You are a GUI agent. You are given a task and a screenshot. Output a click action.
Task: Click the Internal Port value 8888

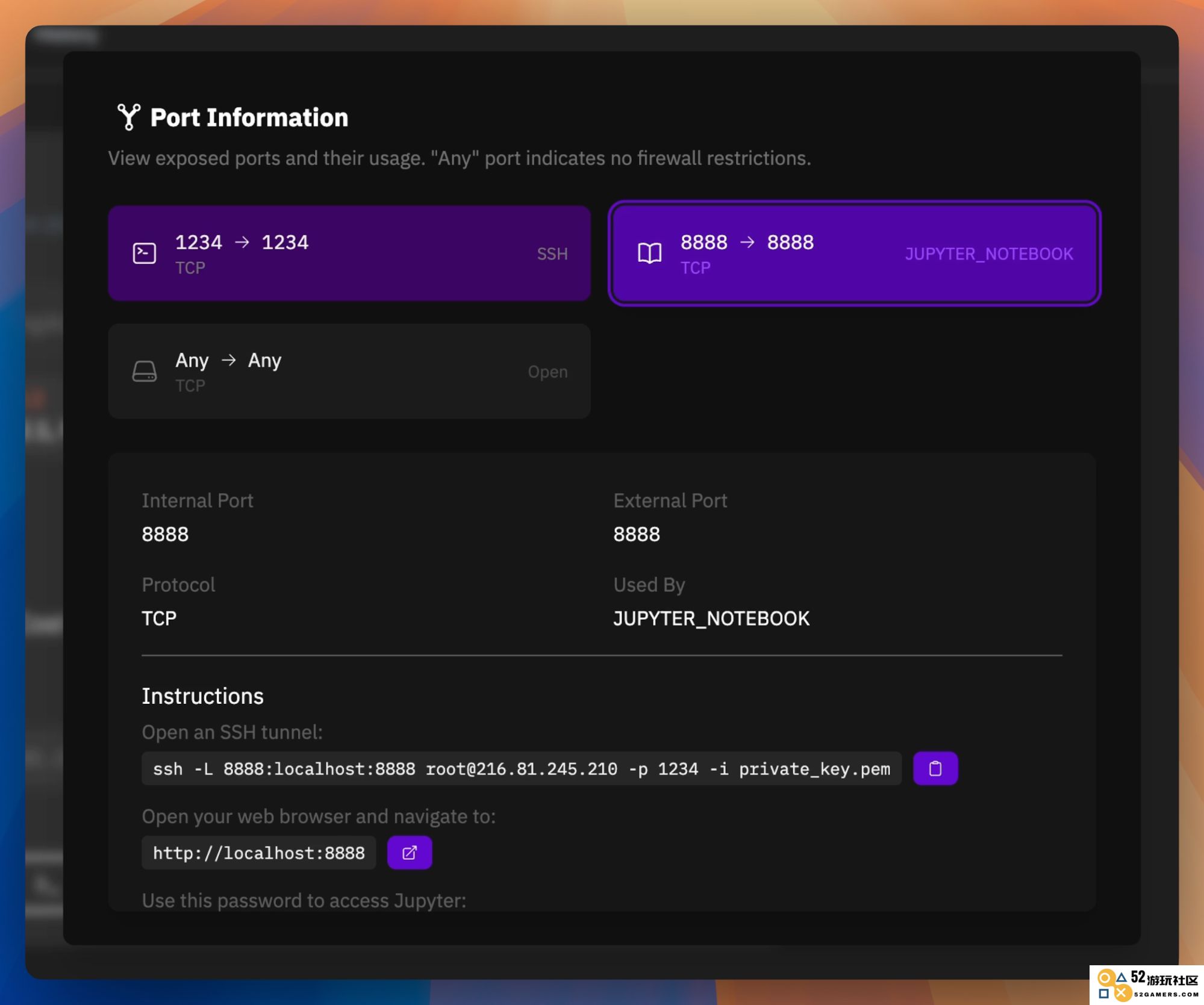(x=165, y=534)
